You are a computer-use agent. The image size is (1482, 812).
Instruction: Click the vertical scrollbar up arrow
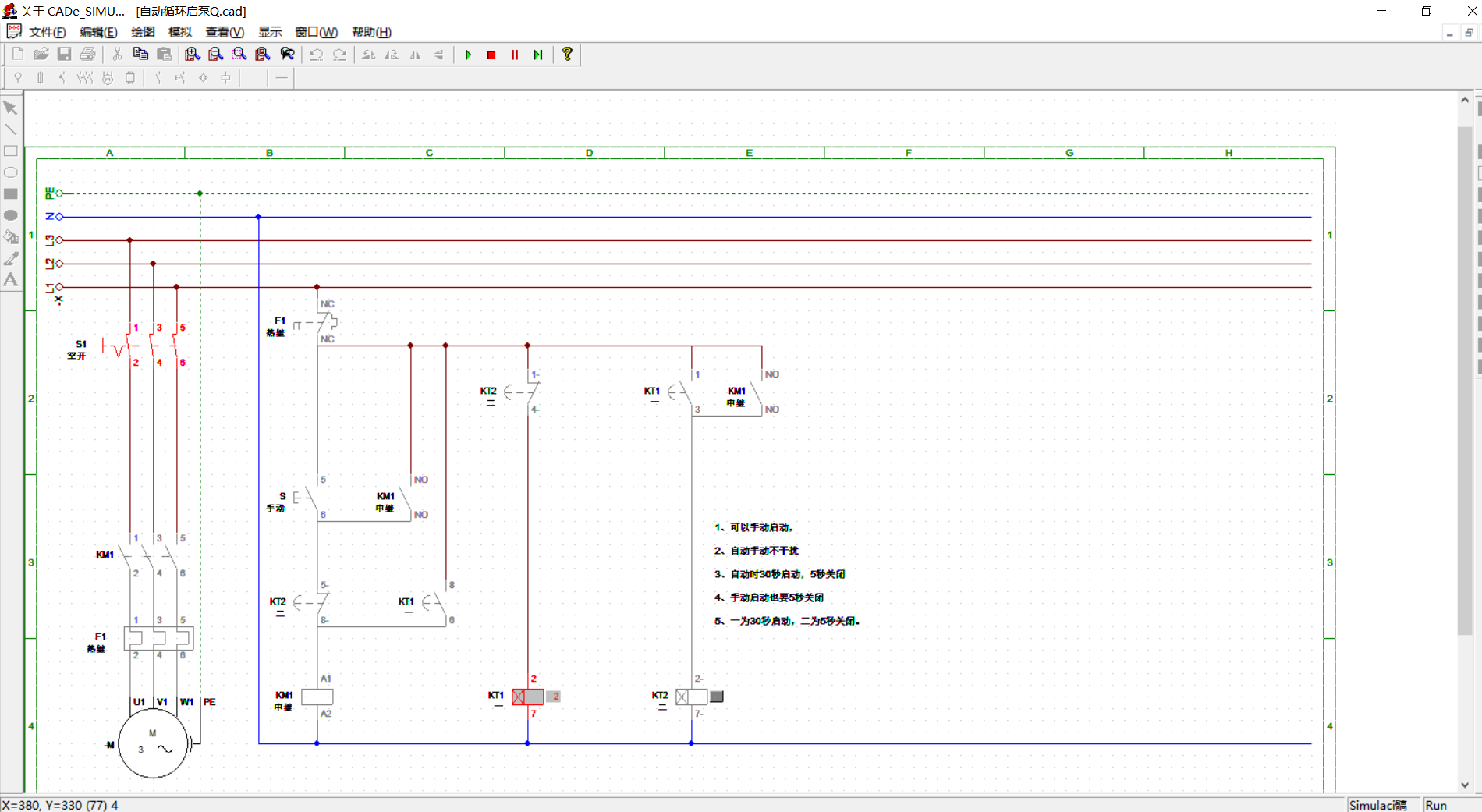[x=1465, y=100]
